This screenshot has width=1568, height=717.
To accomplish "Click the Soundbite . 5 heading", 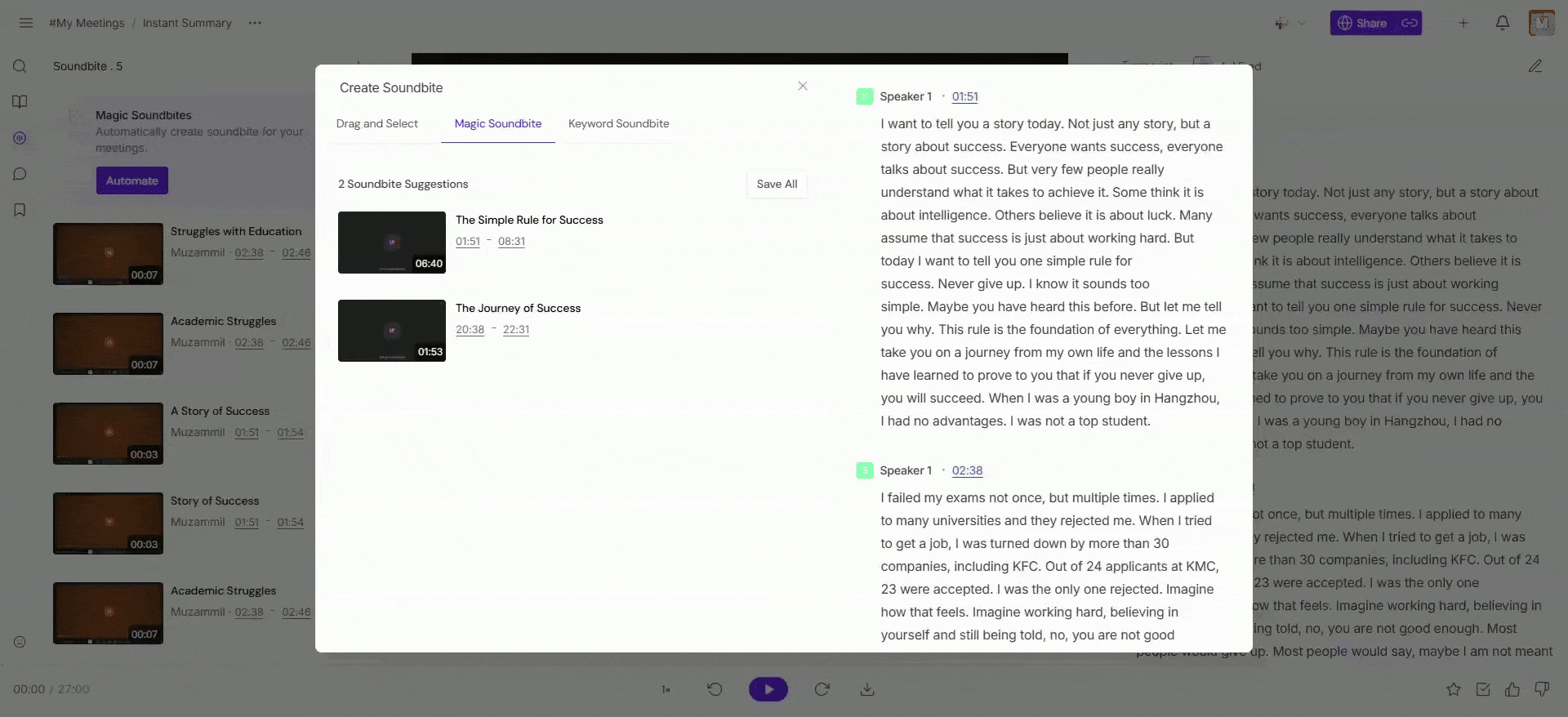I will click(x=87, y=66).
